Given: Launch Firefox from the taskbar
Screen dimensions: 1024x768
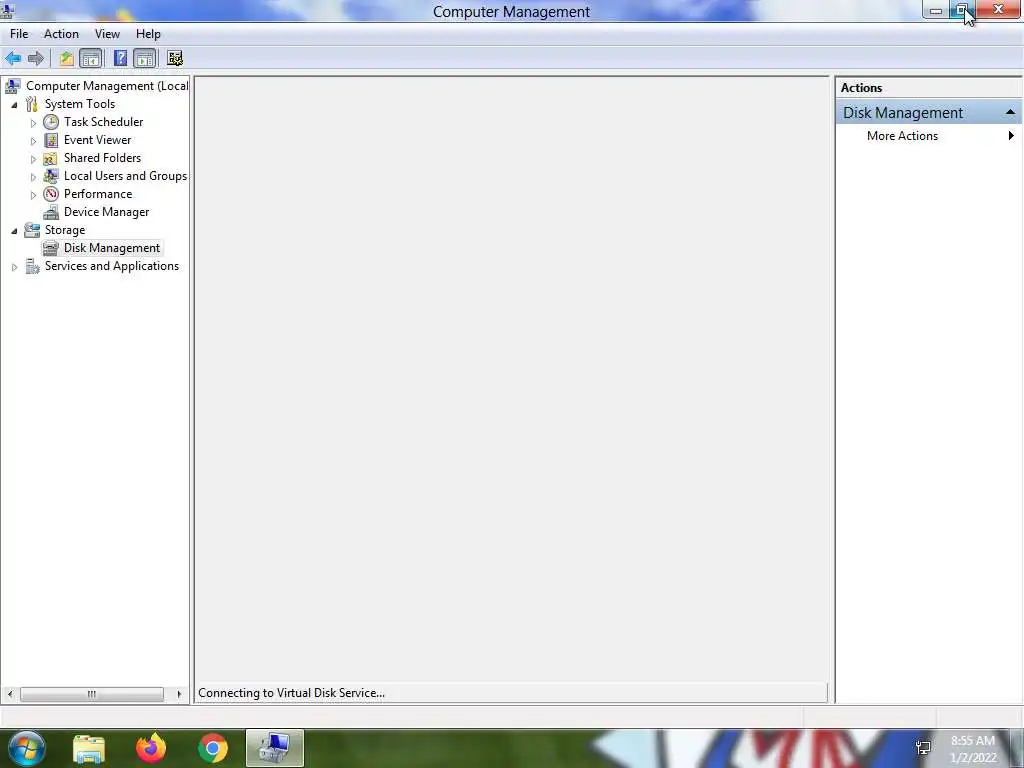Looking at the screenshot, I should [x=151, y=748].
